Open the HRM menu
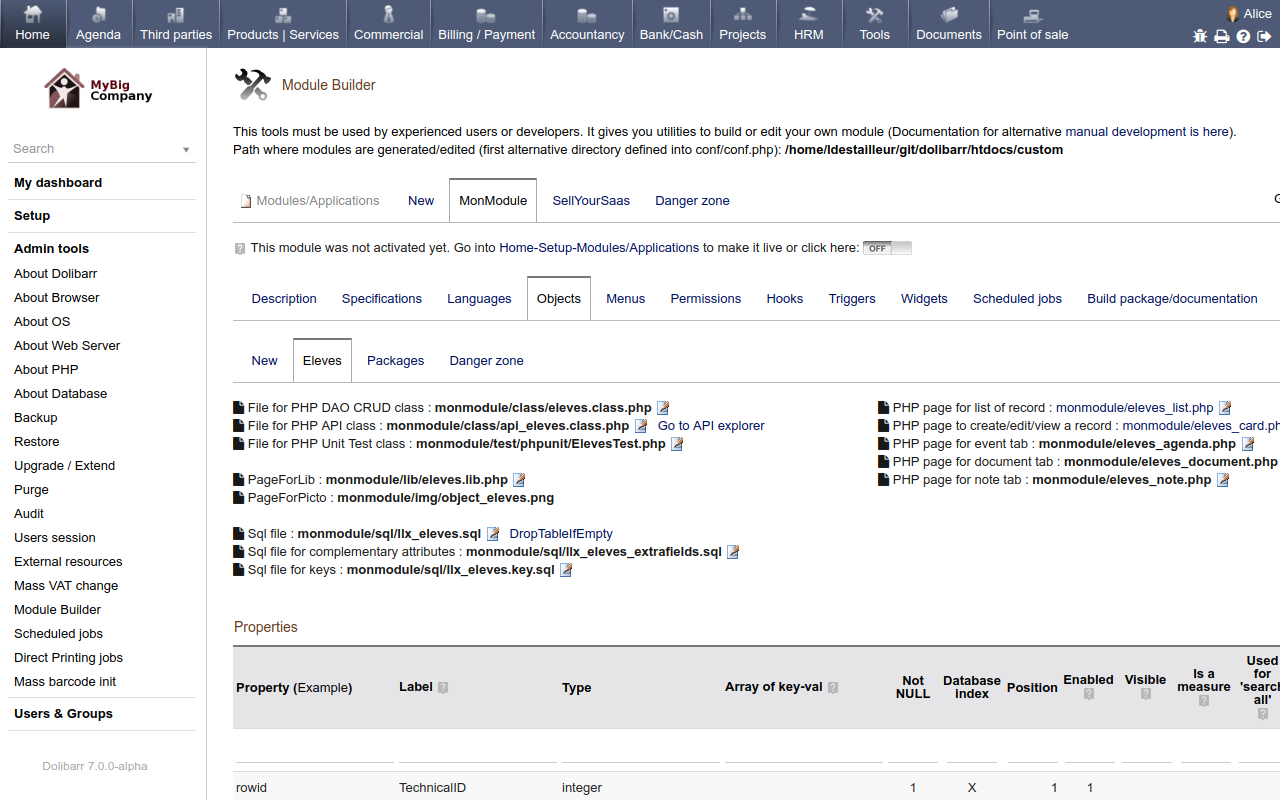1280x800 pixels. pos(809,24)
